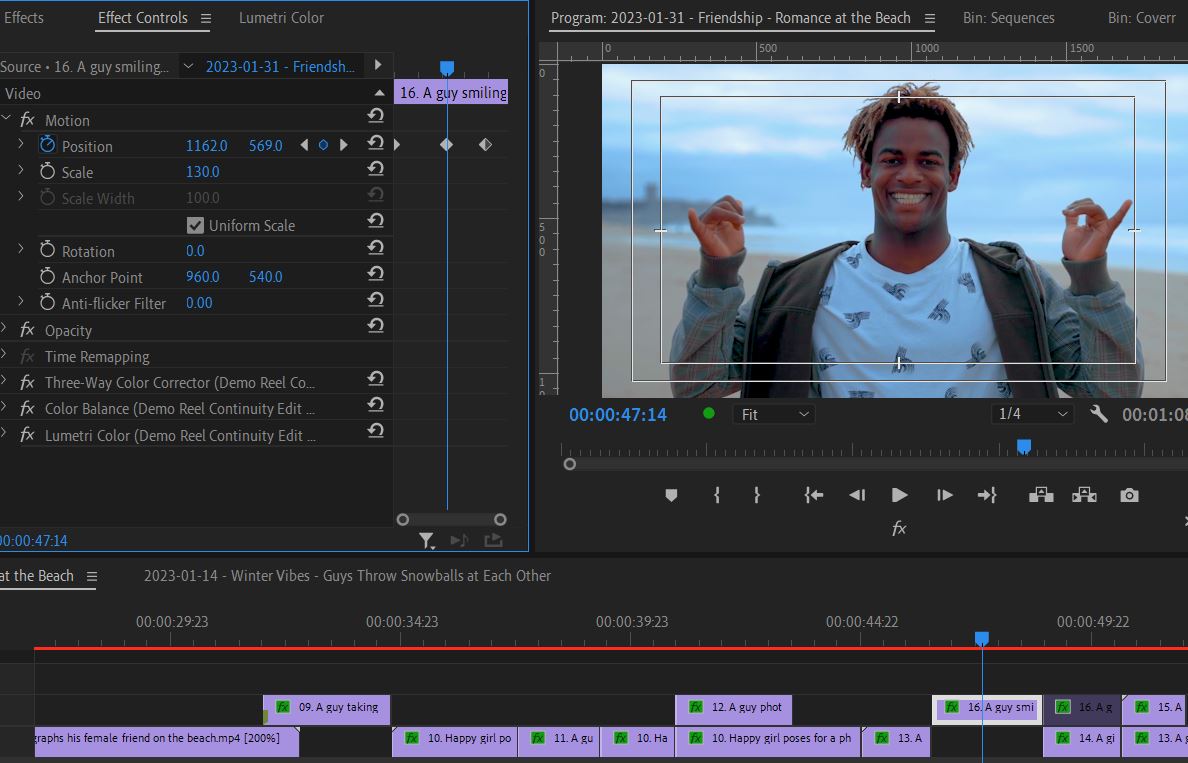Expand the Time Remapping effect

pos(4,355)
